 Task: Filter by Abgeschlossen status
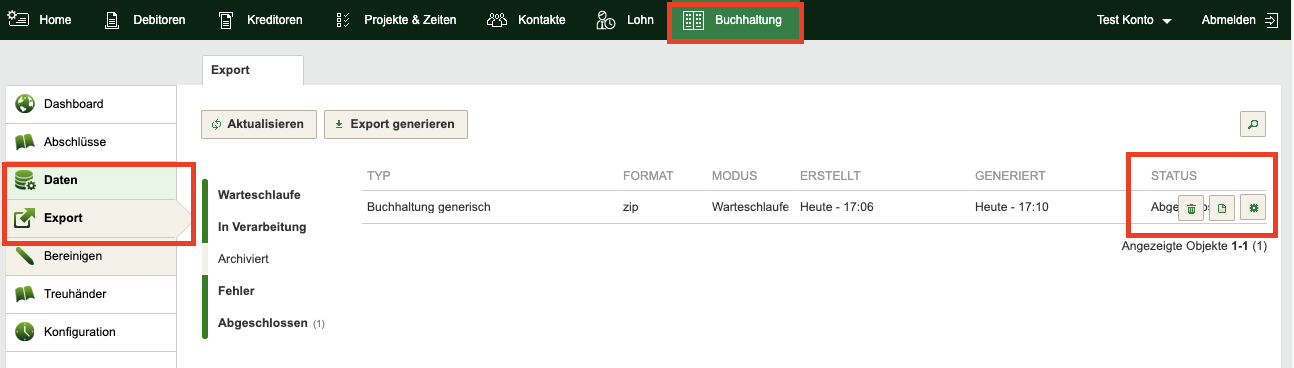(264, 322)
